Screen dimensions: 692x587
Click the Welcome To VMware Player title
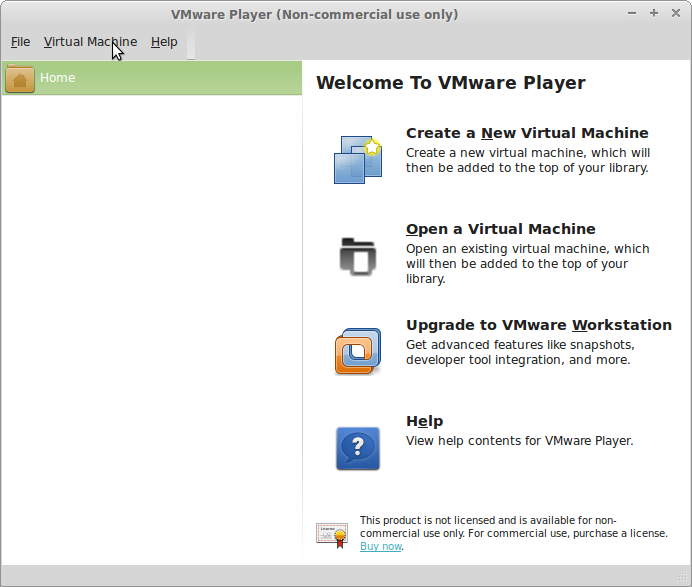click(x=451, y=83)
